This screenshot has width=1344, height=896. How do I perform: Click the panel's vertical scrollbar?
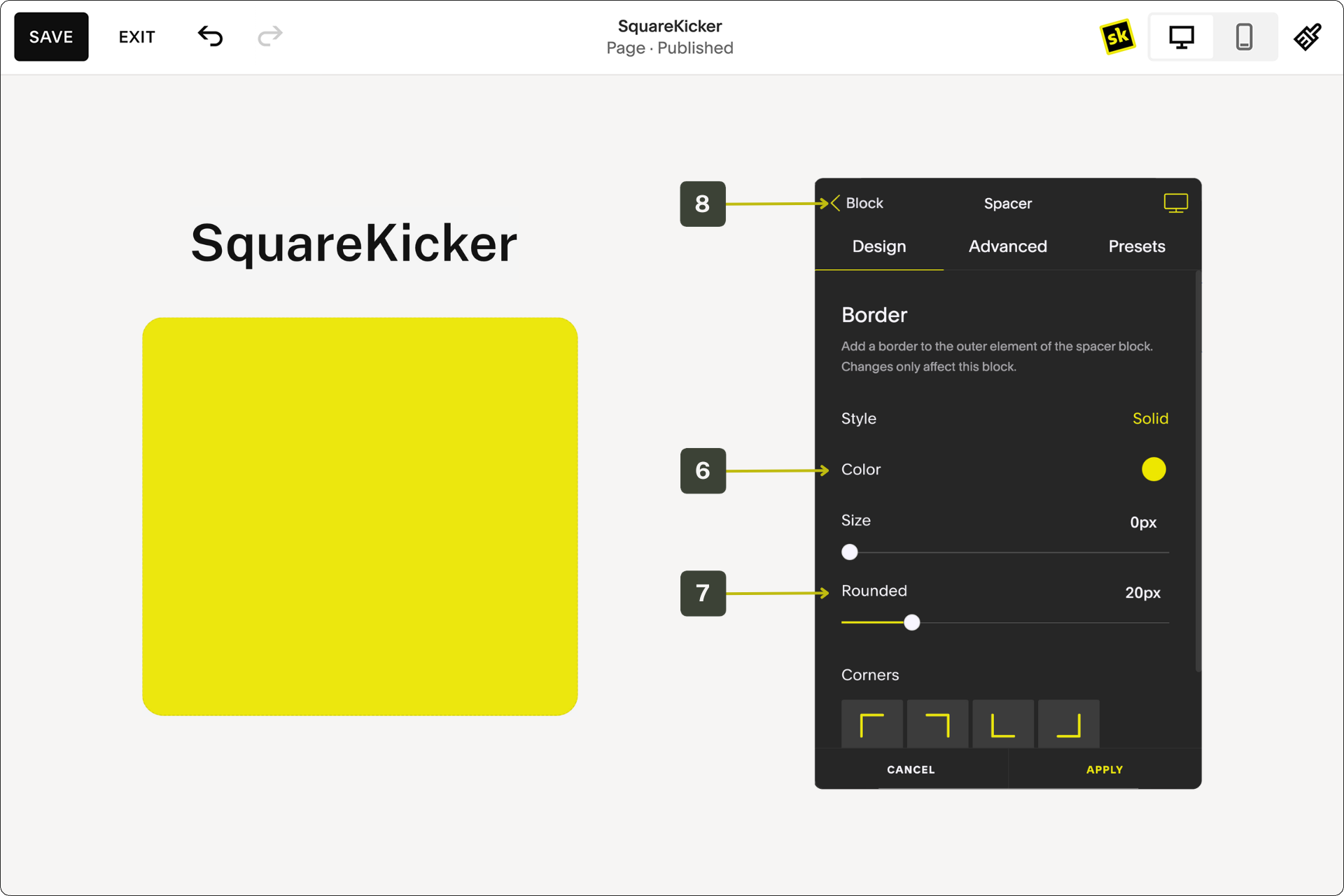pyautogui.click(x=1198, y=472)
